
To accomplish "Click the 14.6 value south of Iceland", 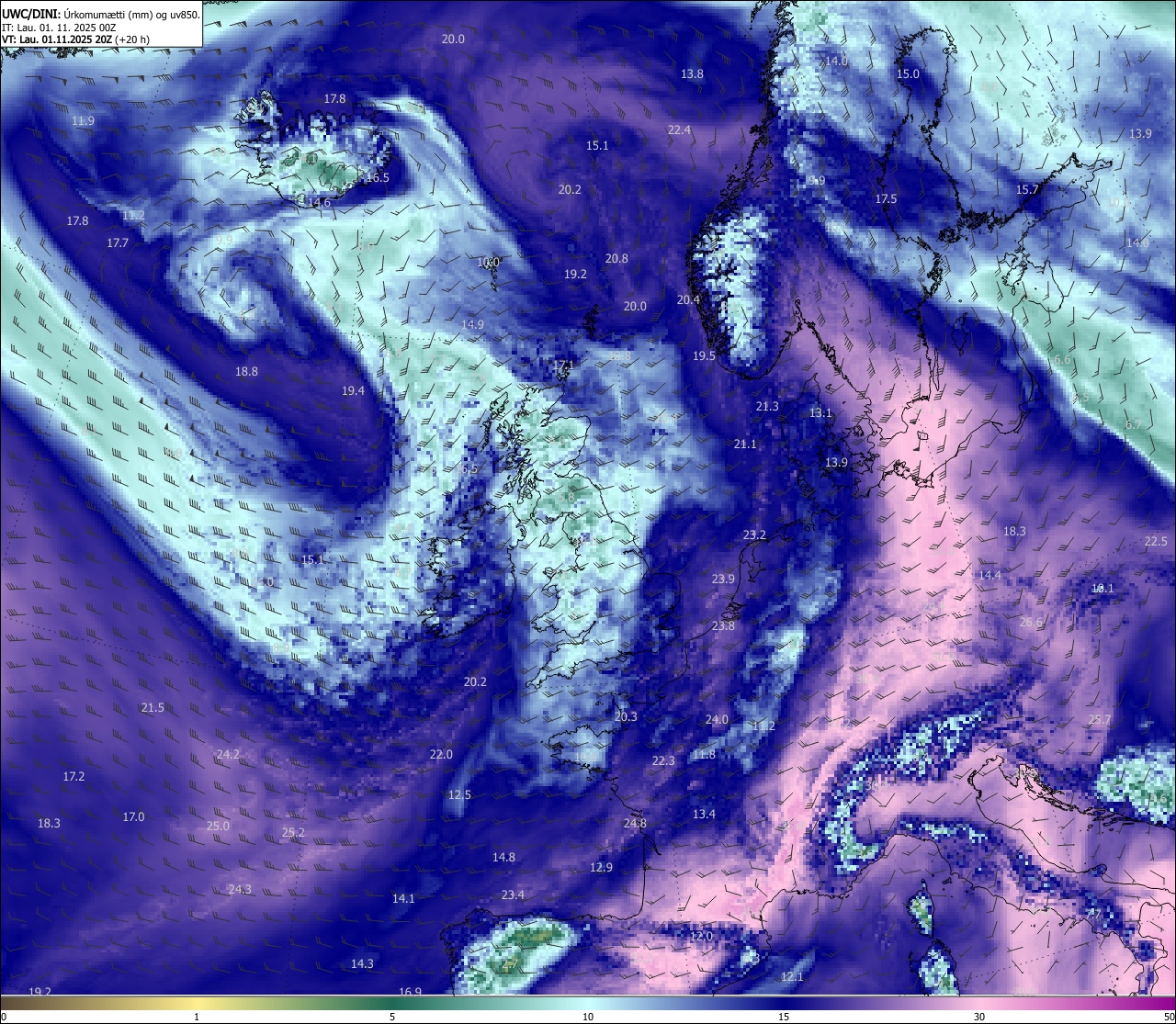I will (319, 202).
